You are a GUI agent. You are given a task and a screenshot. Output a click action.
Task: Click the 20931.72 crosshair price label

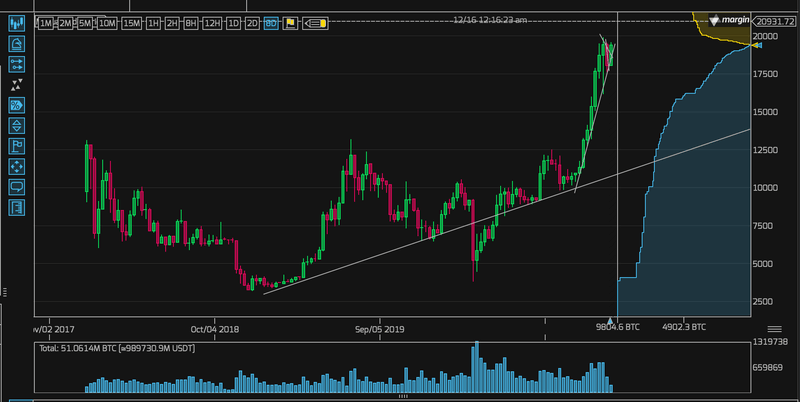pyautogui.click(x=774, y=21)
